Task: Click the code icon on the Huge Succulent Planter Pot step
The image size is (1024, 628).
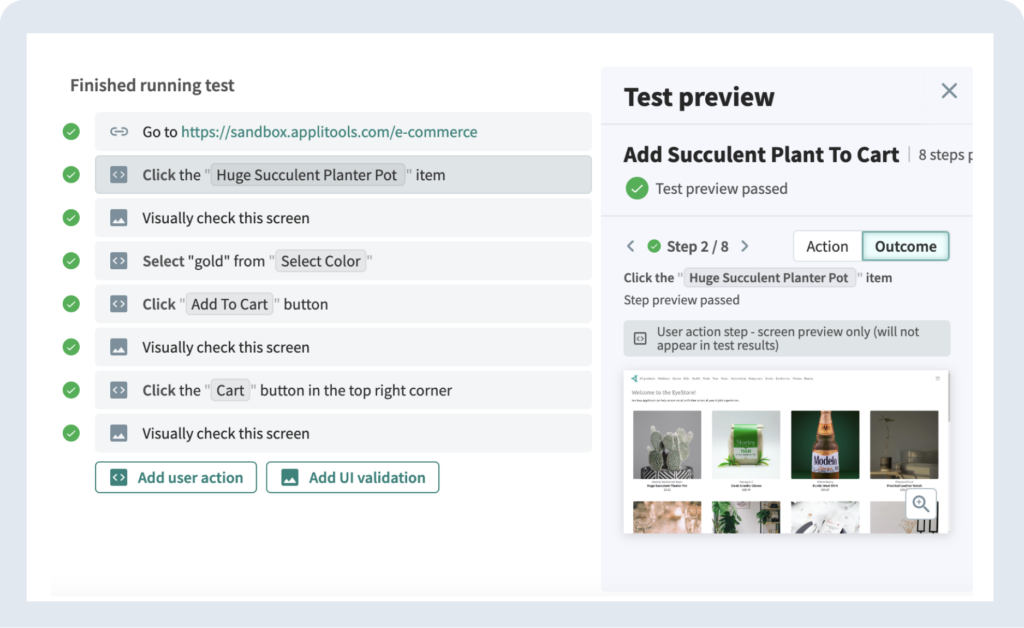Action: point(119,174)
